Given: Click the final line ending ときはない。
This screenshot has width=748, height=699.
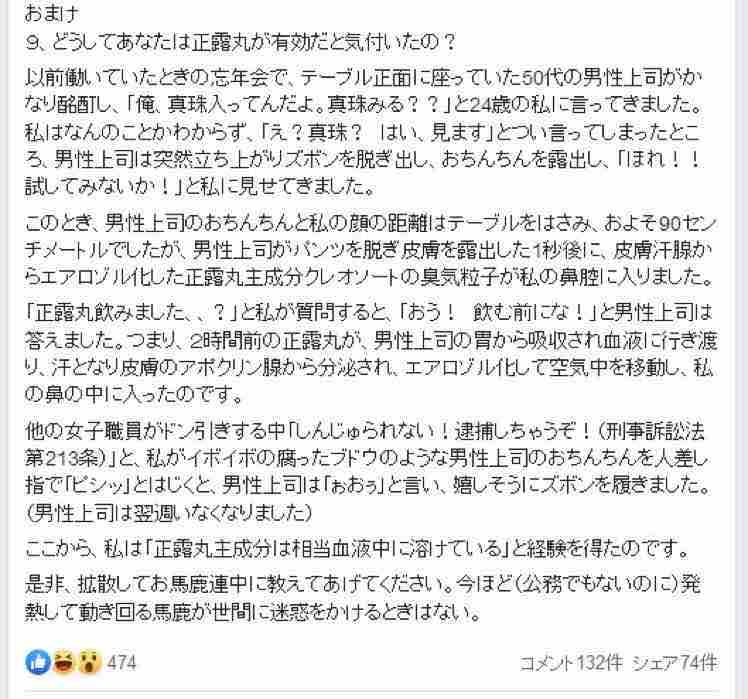Looking at the screenshot, I should pos(252,612).
